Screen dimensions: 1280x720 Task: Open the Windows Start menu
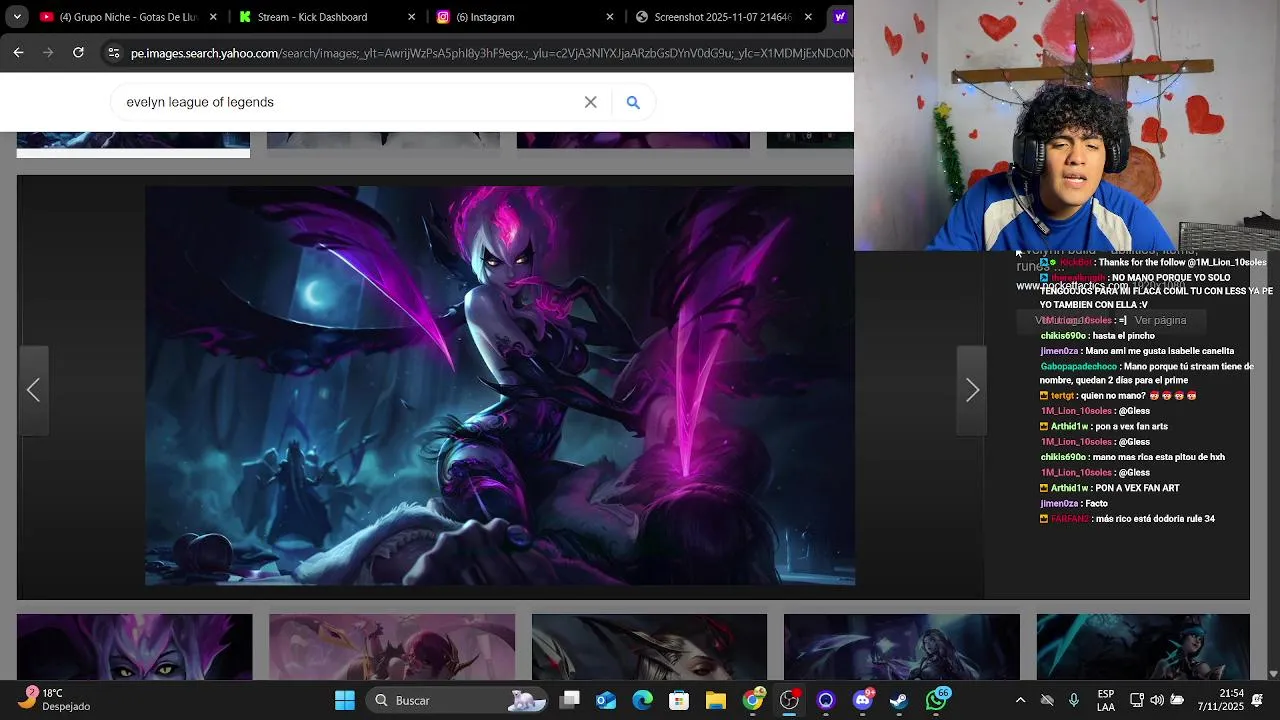pos(345,700)
